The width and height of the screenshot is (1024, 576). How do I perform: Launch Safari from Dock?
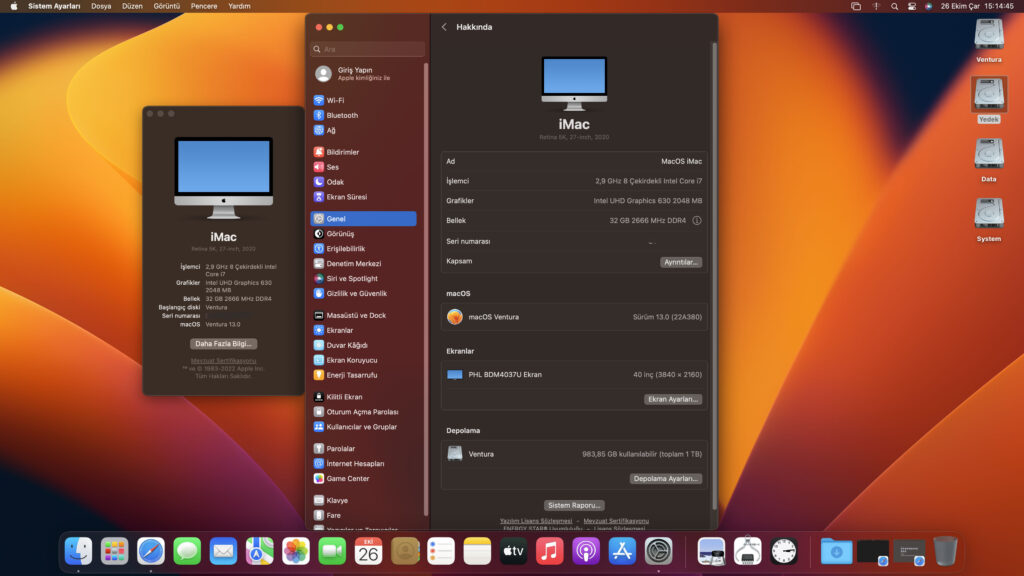tap(151, 551)
